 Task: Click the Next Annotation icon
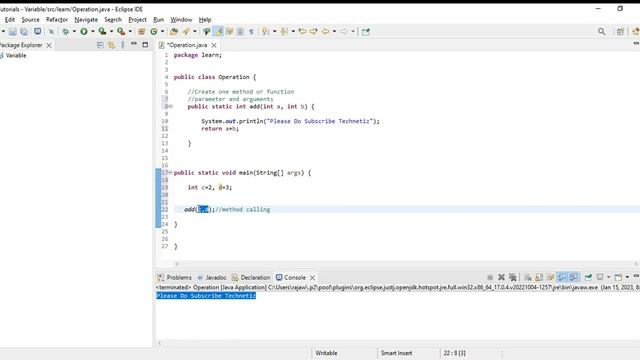tap(265, 31)
